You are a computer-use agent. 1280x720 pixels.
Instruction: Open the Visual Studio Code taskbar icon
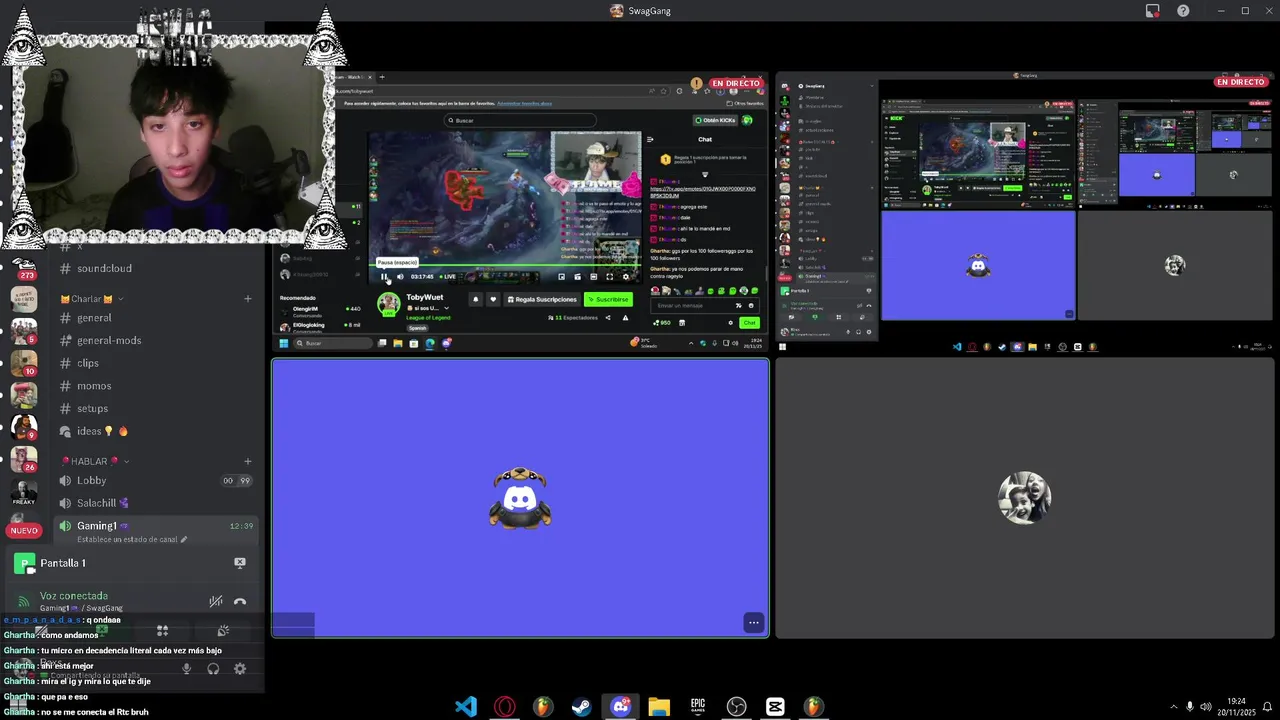click(466, 707)
